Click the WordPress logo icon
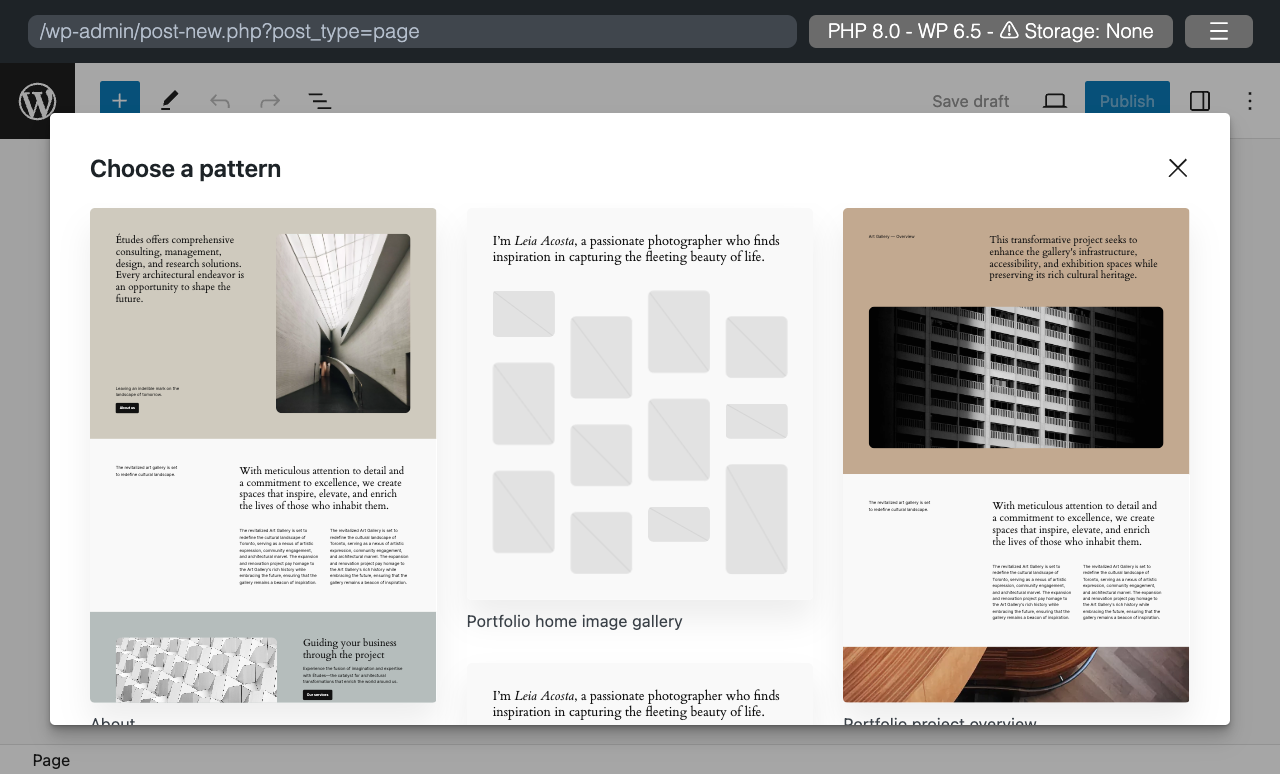Viewport: 1280px width, 774px height. 37,101
